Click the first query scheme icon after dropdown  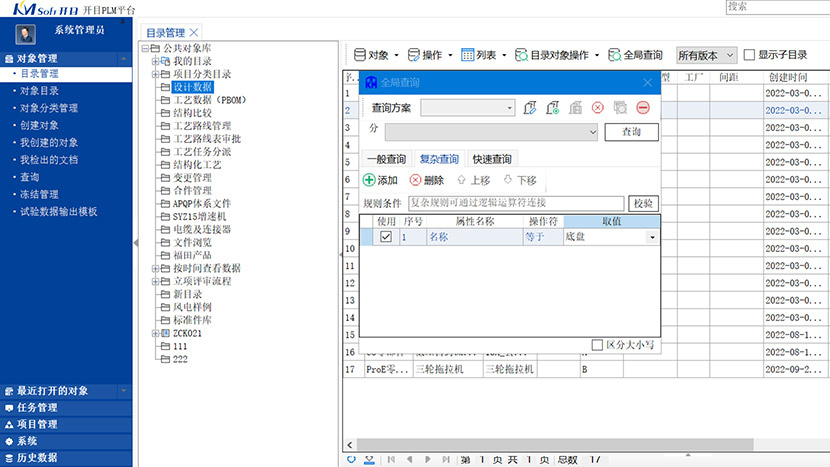tap(530, 108)
